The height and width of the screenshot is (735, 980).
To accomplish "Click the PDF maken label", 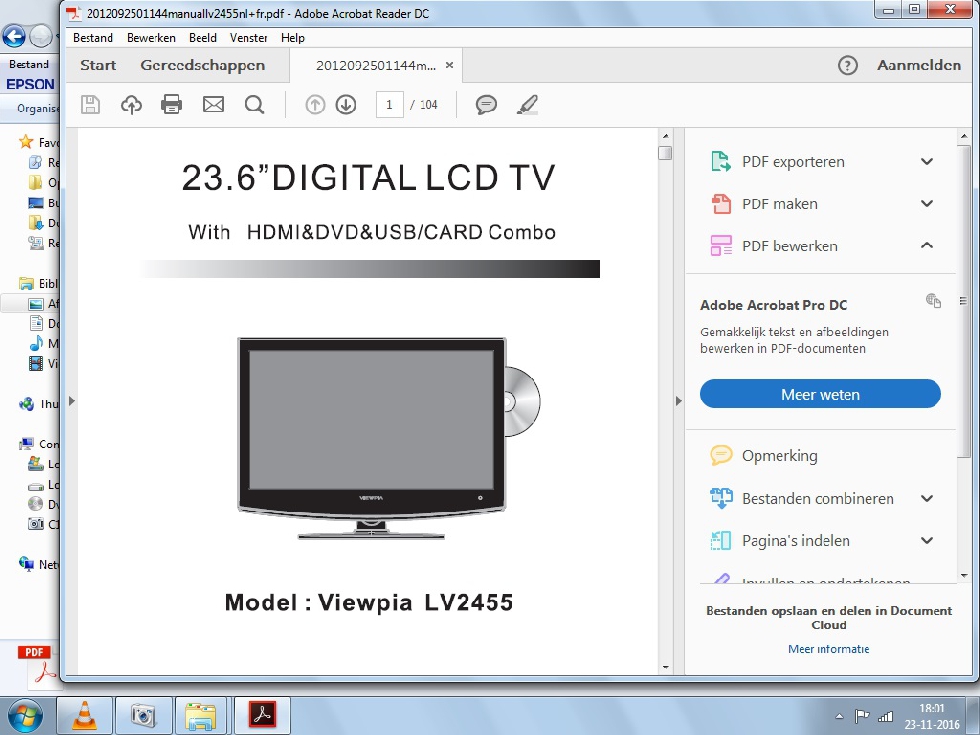I will coord(779,204).
